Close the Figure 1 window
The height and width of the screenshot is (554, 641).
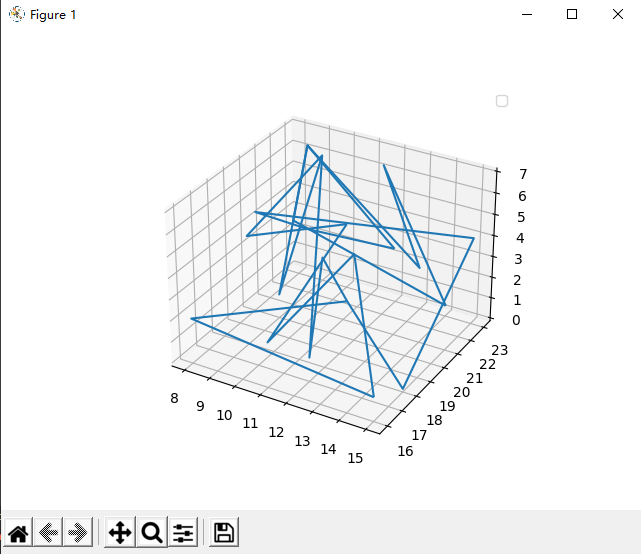click(x=618, y=14)
